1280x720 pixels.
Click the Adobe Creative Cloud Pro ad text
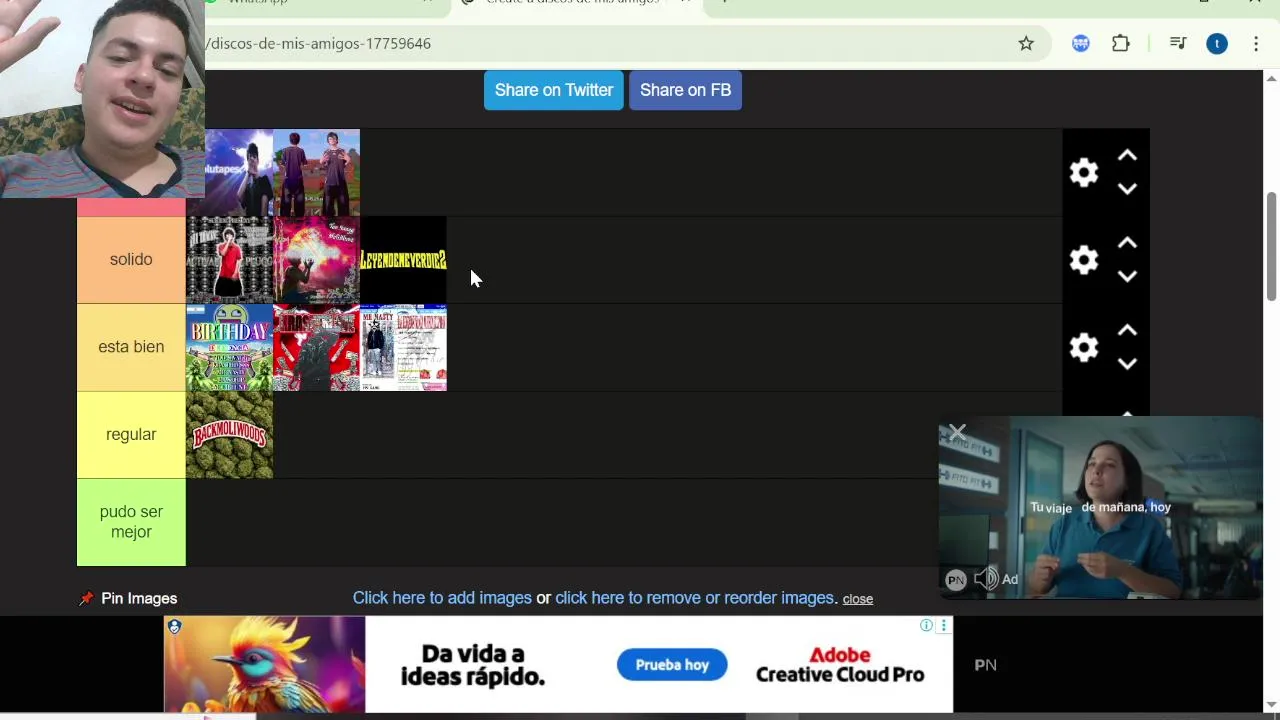840,665
